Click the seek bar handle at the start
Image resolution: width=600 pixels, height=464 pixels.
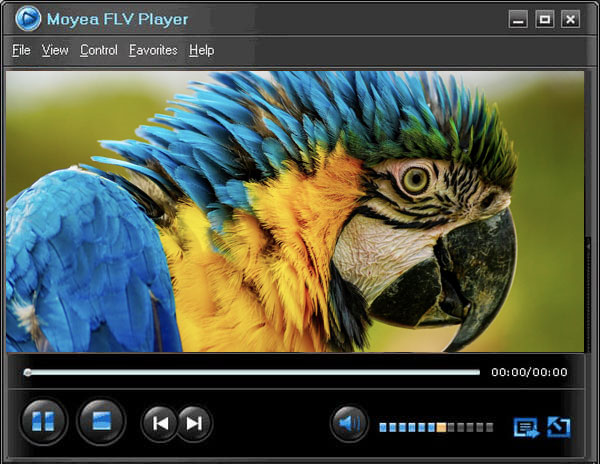pyautogui.click(x=27, y=372)
